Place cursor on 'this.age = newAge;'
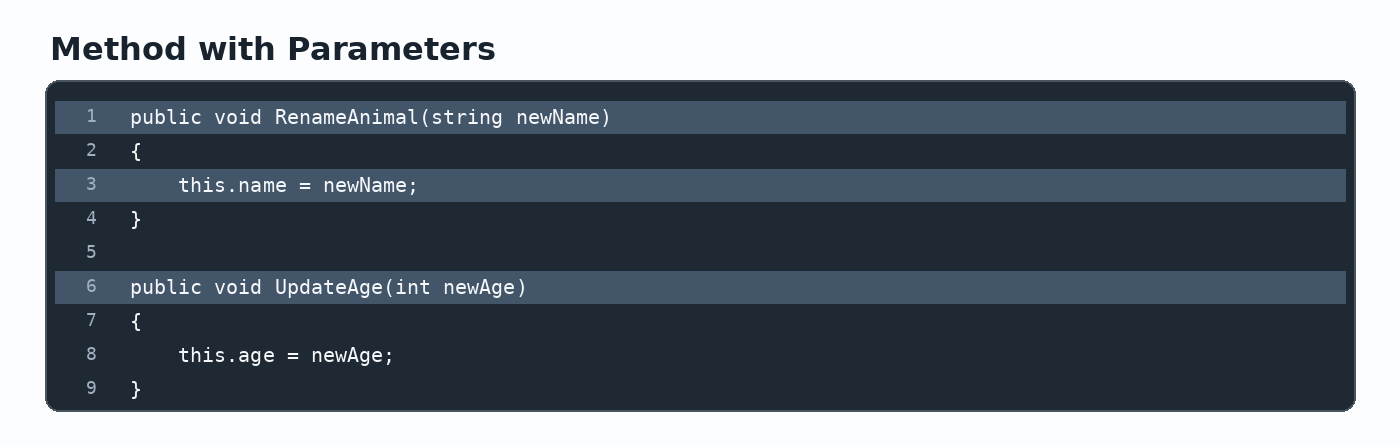Viewport: 1400px width, 446px height. tap(286, 356)
